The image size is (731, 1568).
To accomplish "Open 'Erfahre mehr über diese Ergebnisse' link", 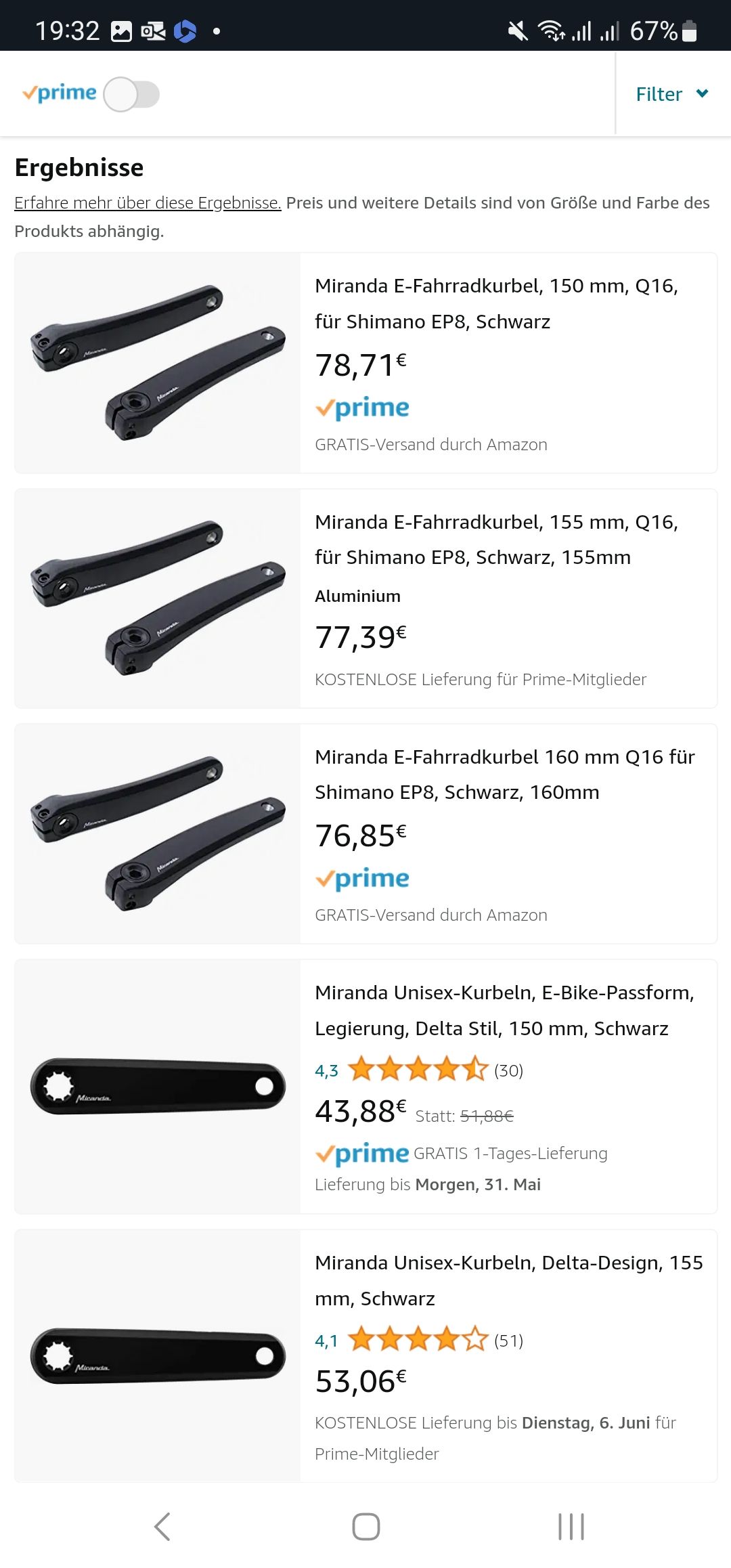I will 148,203.
